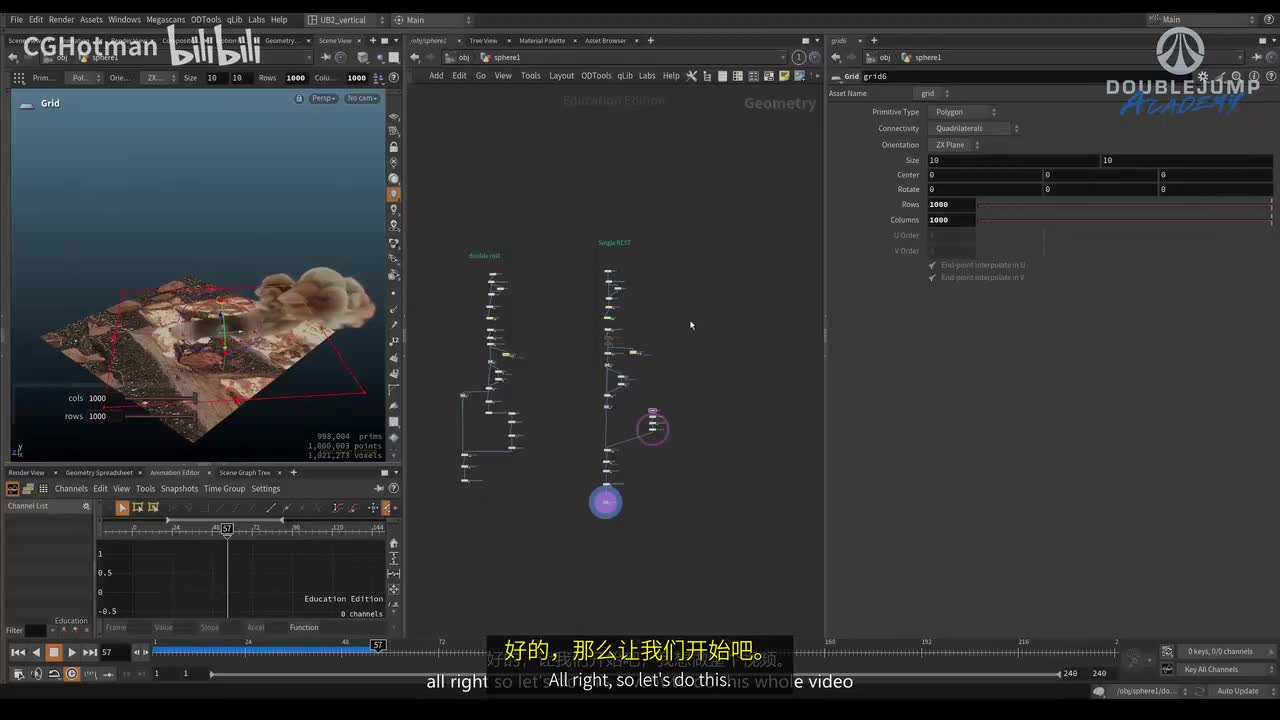Toggle viewport lock icon beside Persp
The height and width of the screenshot is (720, 1280).
pyautogui.click(x=299, y=98)
